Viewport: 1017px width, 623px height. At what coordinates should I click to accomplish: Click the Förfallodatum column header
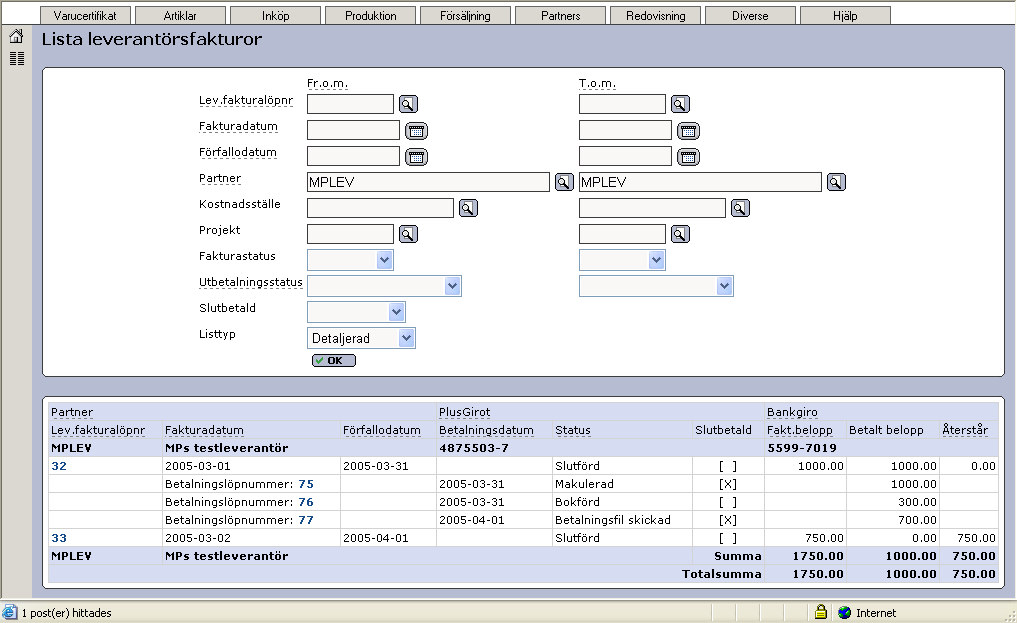click(x=381, y=430)
